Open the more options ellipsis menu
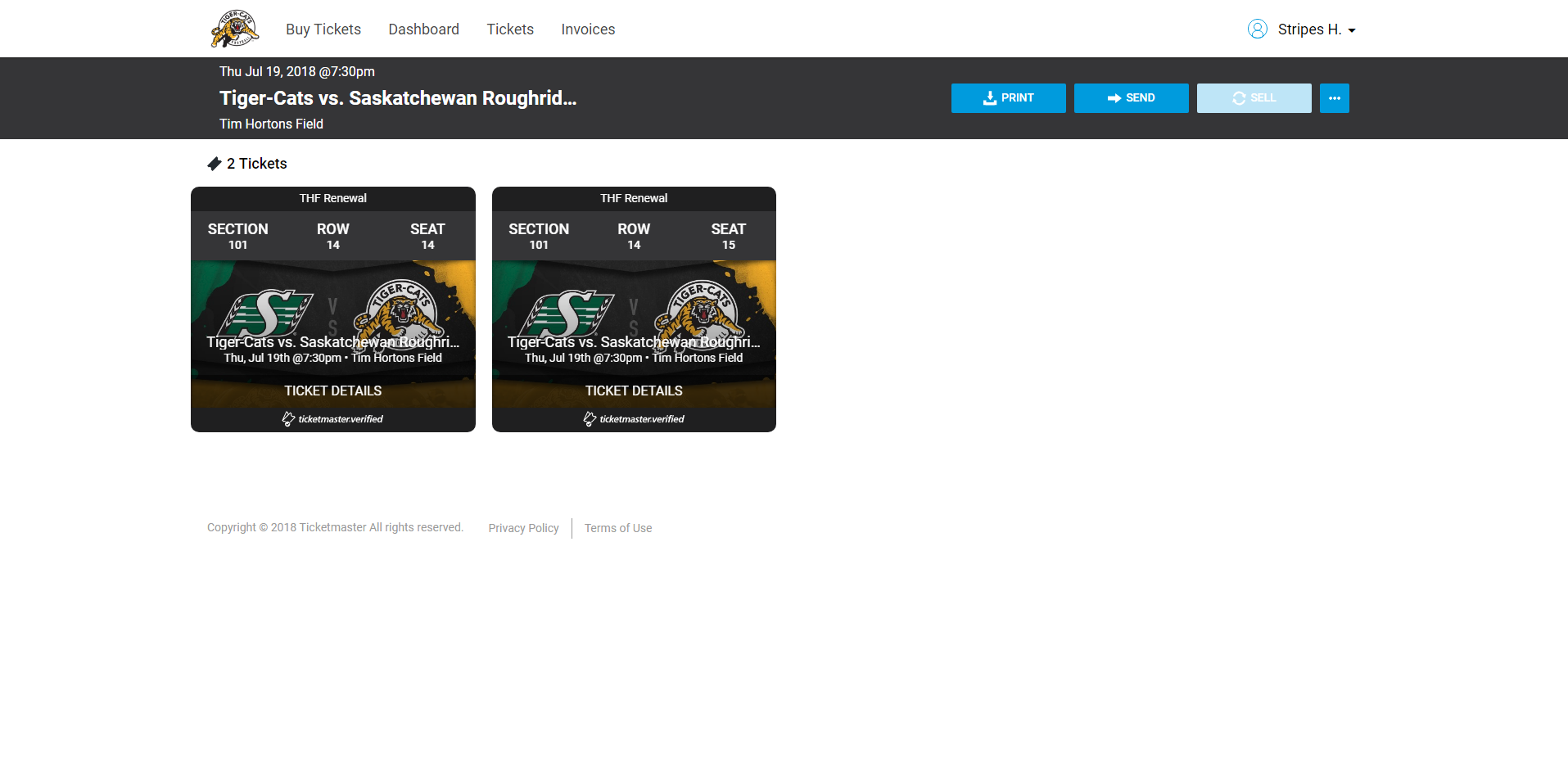 coord(1334,98)
